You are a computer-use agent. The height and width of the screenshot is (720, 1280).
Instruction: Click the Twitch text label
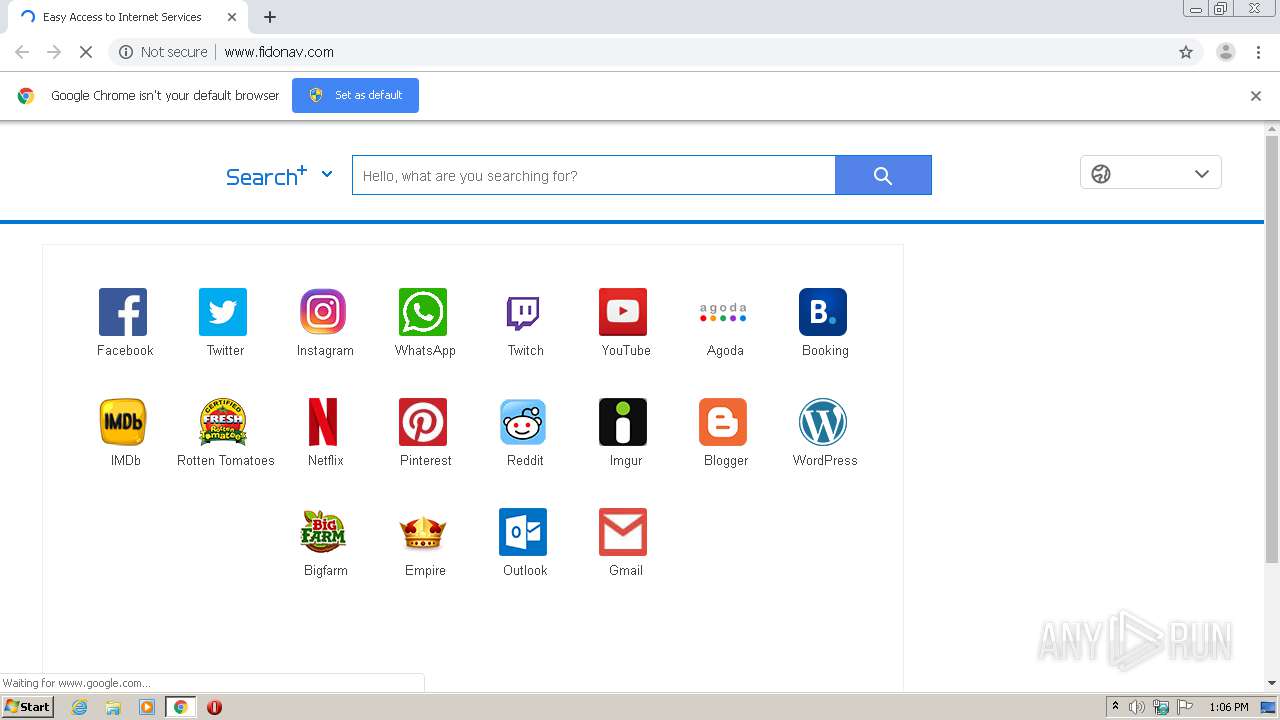pyautogui.click(x=525, y=350)
